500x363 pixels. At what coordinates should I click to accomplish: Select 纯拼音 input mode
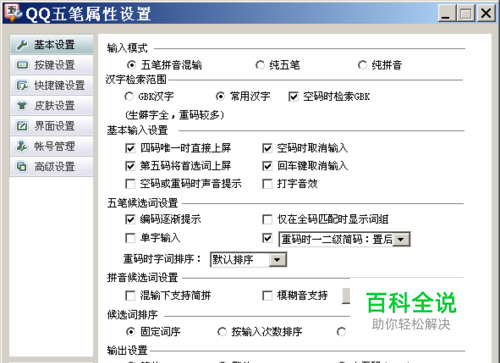[x=362, y=65]
